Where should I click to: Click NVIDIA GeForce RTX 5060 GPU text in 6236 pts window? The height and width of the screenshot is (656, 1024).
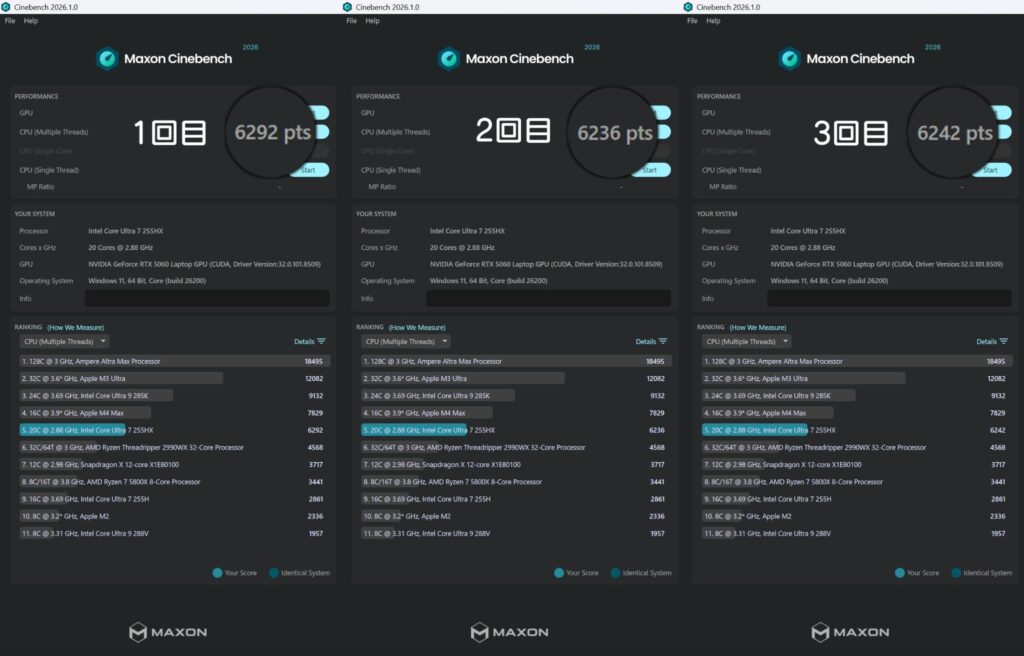[x=546, y=264]
